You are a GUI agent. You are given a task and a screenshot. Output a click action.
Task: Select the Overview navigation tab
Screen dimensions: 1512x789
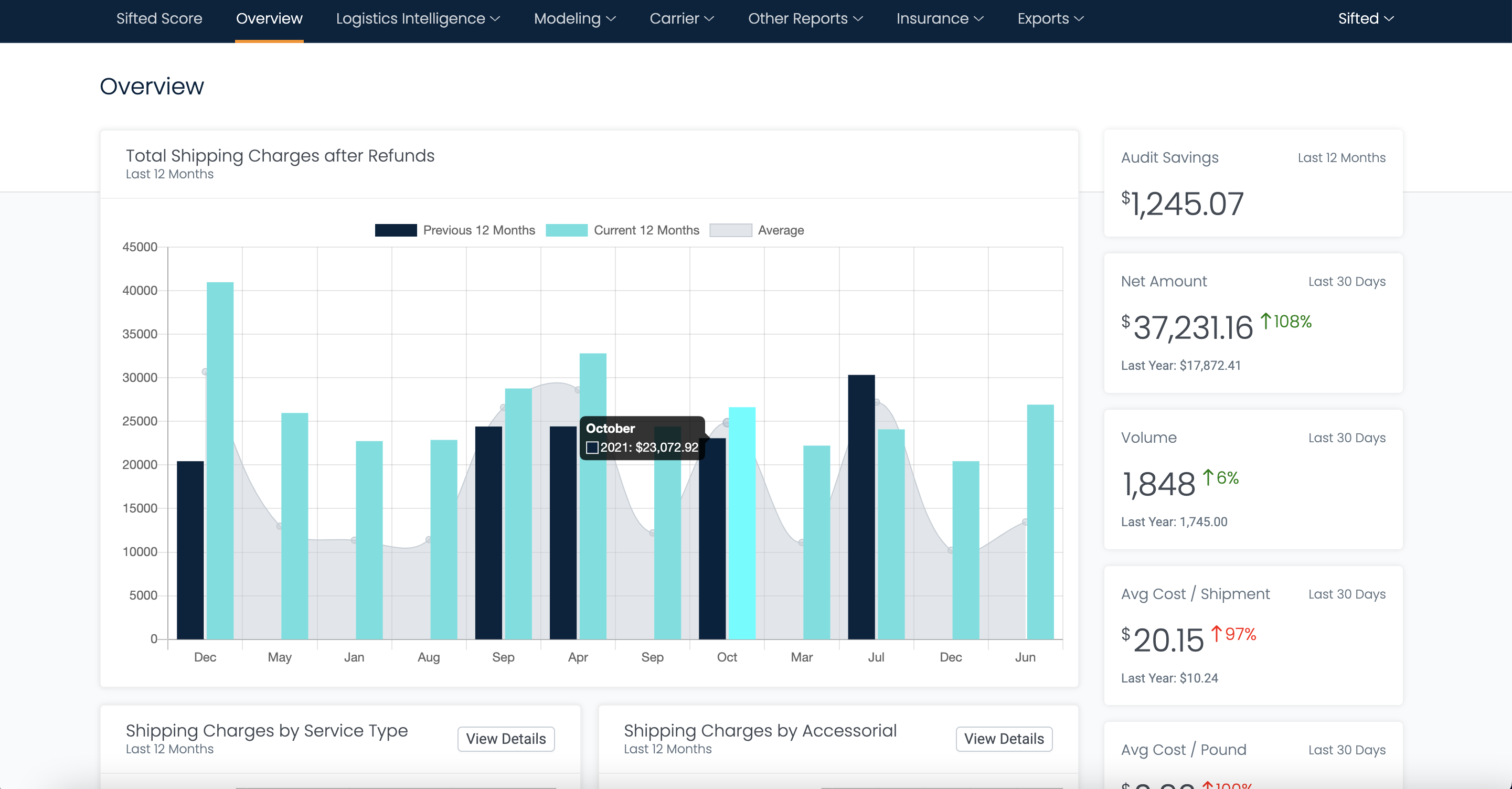270,18
